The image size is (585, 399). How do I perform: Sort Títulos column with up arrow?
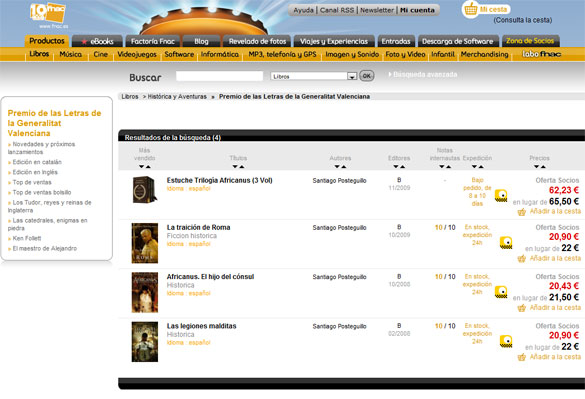tap(241, 166)
